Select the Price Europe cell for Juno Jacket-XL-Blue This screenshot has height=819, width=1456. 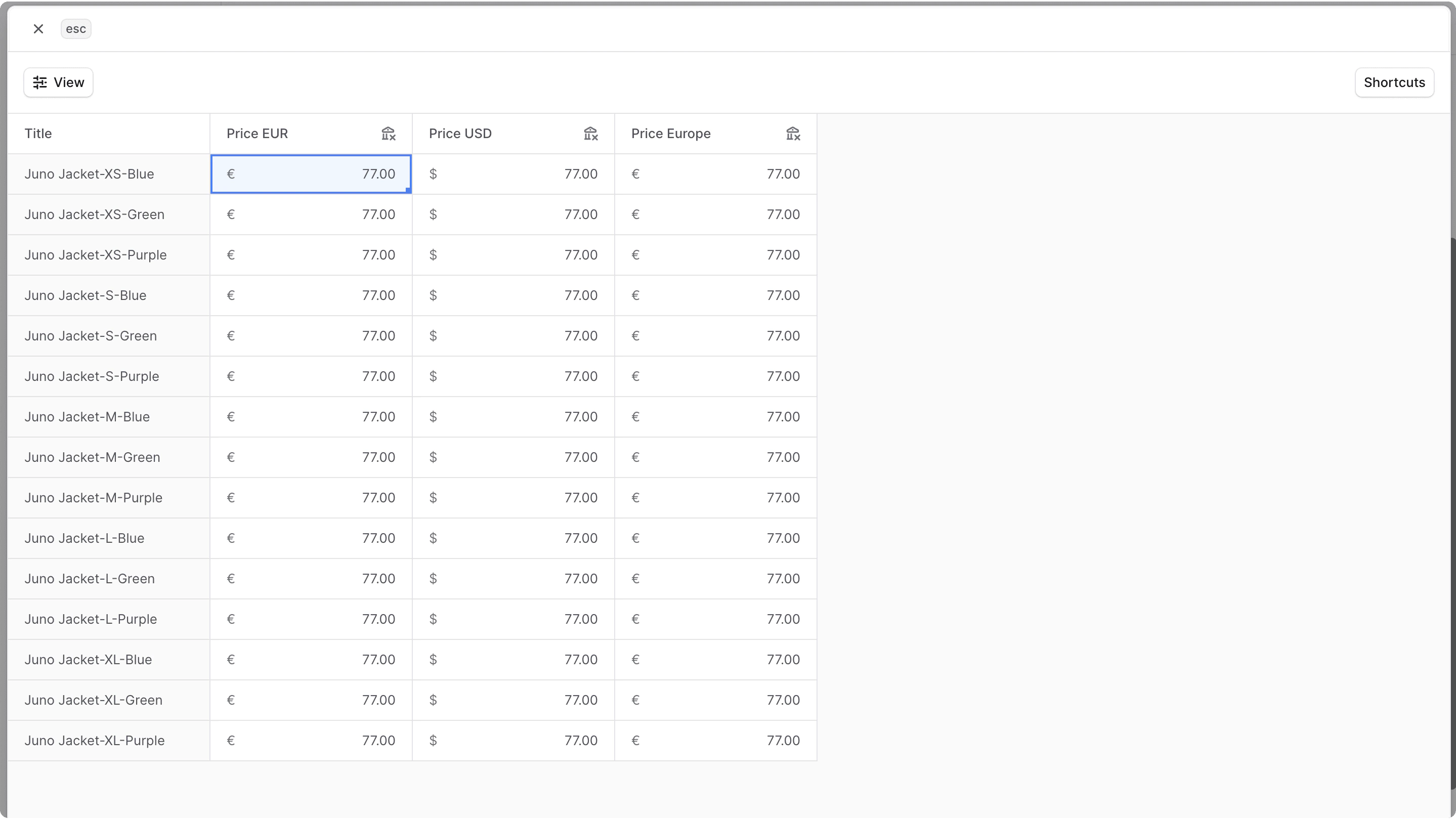(715, 660)
